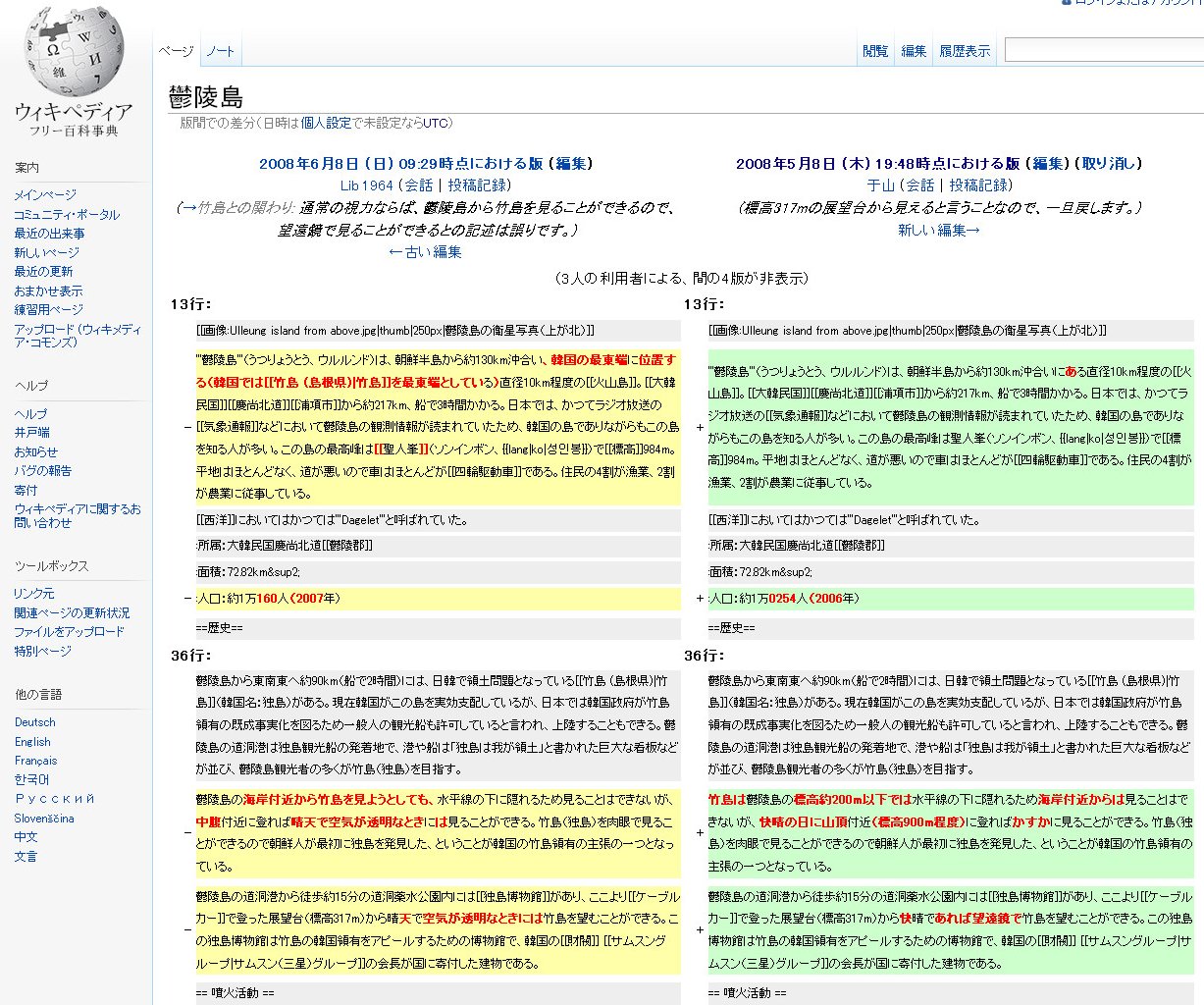Open 最近の更新 in the sidebar
Screen dimensions: 1204x1005
[43, 272]
